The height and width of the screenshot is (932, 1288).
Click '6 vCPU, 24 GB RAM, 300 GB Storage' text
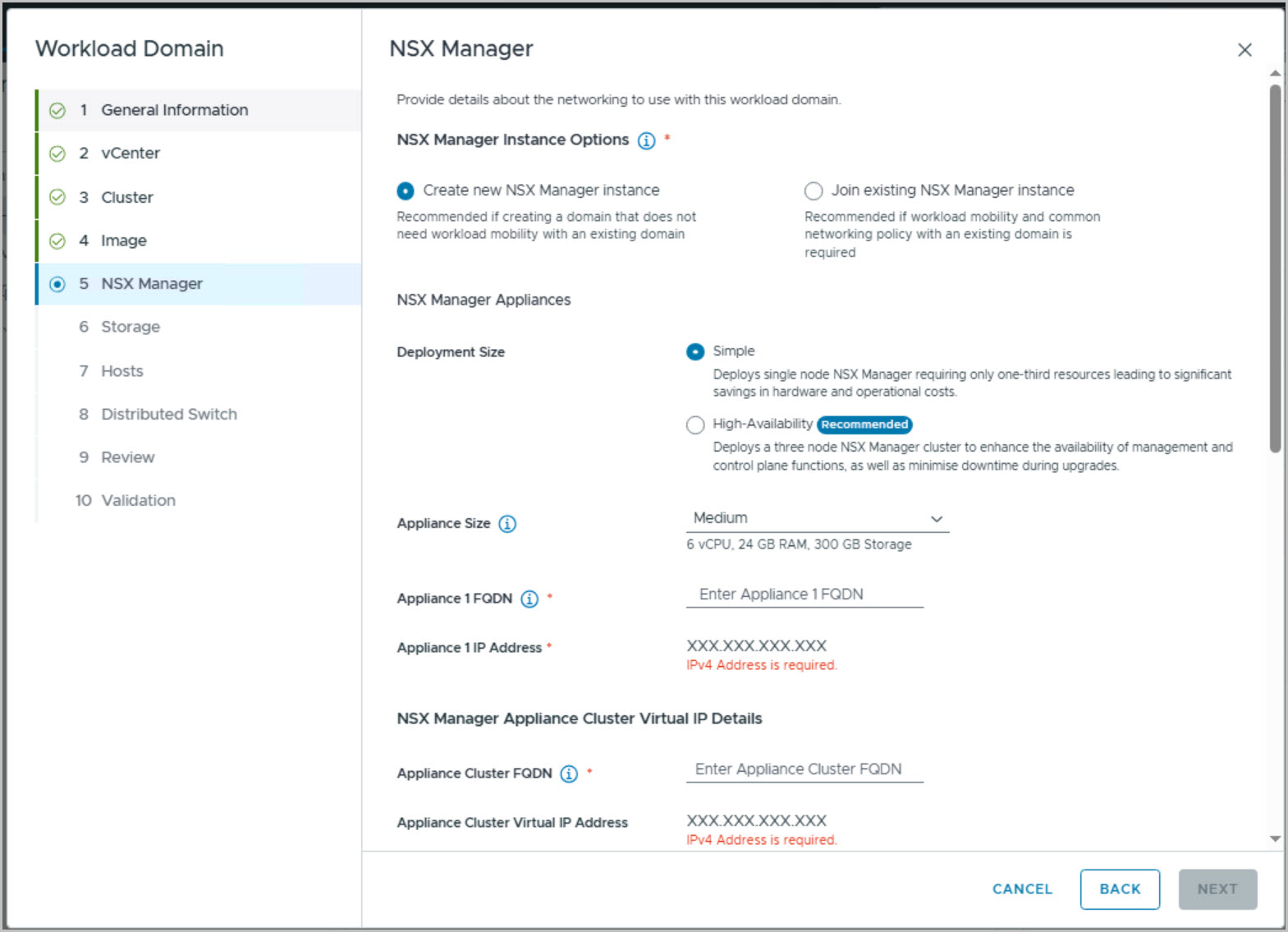(799, 544)
